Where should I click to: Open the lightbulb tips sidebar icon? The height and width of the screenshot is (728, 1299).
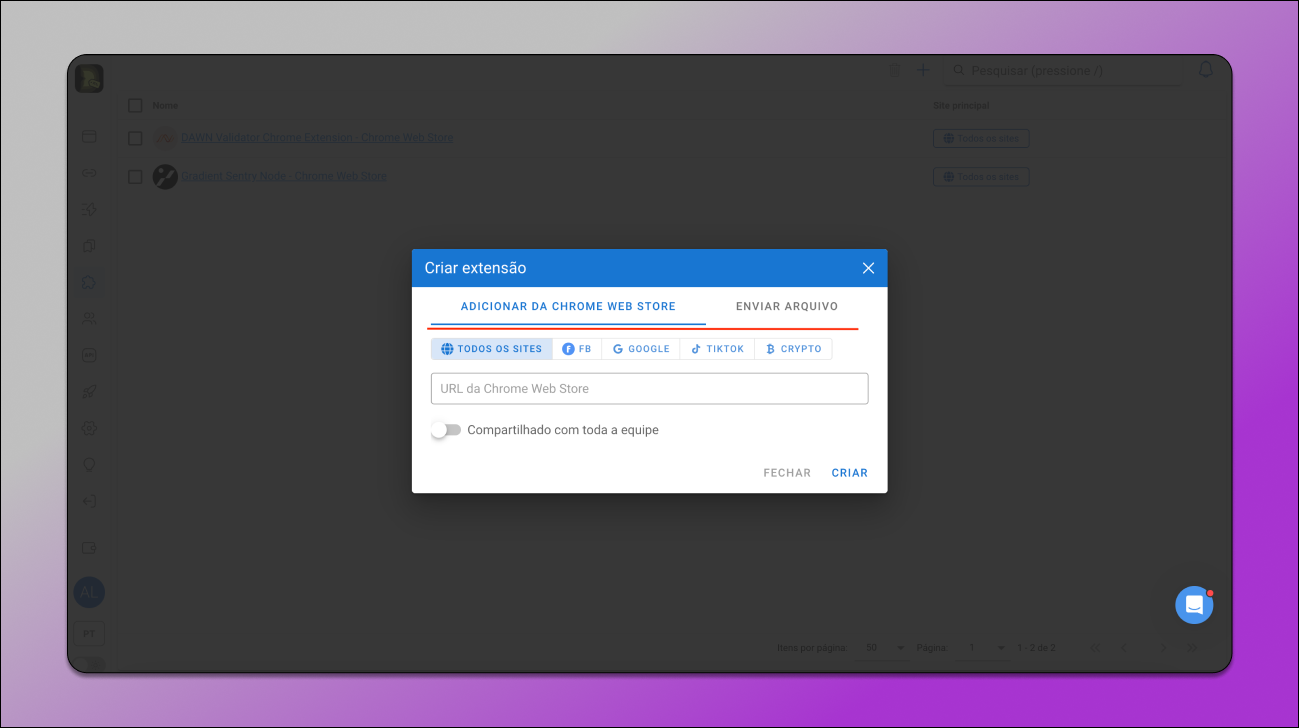pos(89,464)
